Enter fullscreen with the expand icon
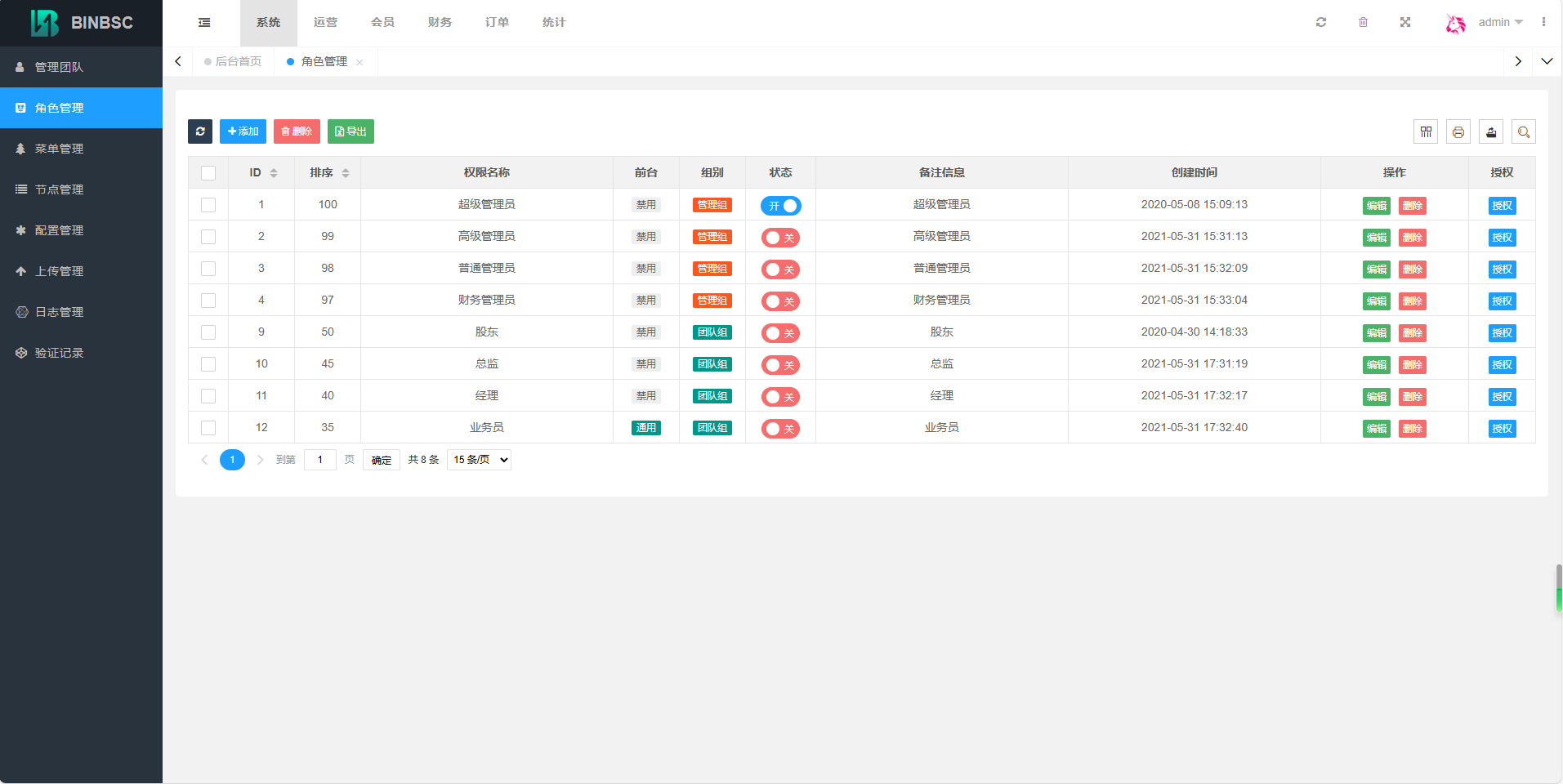Viewport: 1563px width, 784px height. click(x=1405, y=23)
